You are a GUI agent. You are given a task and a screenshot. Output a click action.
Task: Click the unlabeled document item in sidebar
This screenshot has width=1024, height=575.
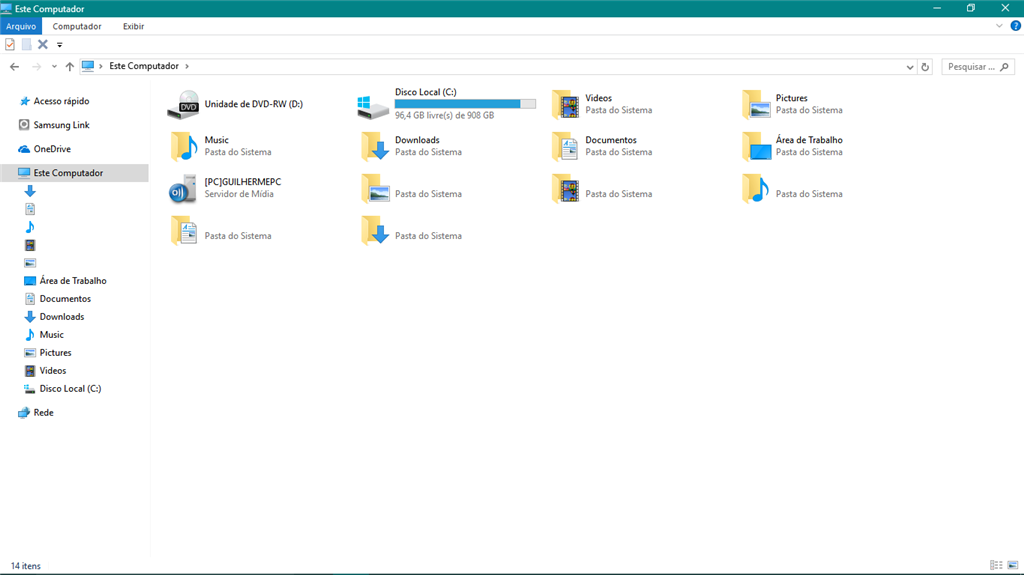click(x=30, y=209)
